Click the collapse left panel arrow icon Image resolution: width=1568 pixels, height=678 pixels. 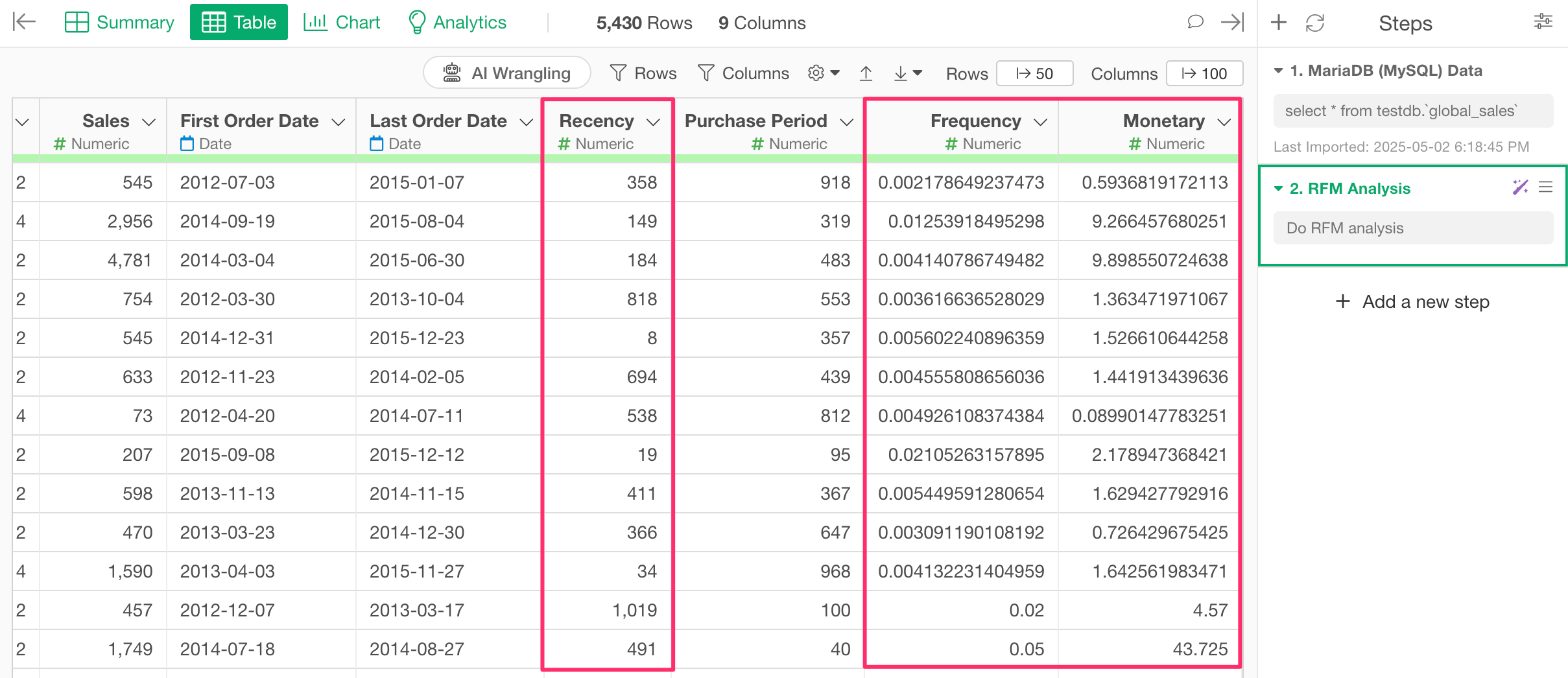coord(24,22)
